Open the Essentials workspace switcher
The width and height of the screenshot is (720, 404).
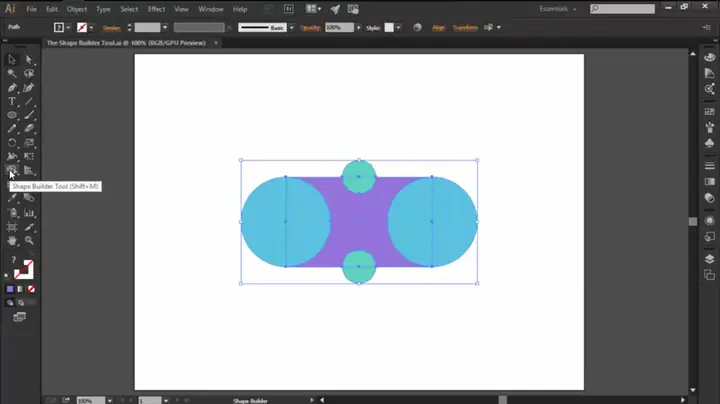pyautogui.click(x=557, y=9)
